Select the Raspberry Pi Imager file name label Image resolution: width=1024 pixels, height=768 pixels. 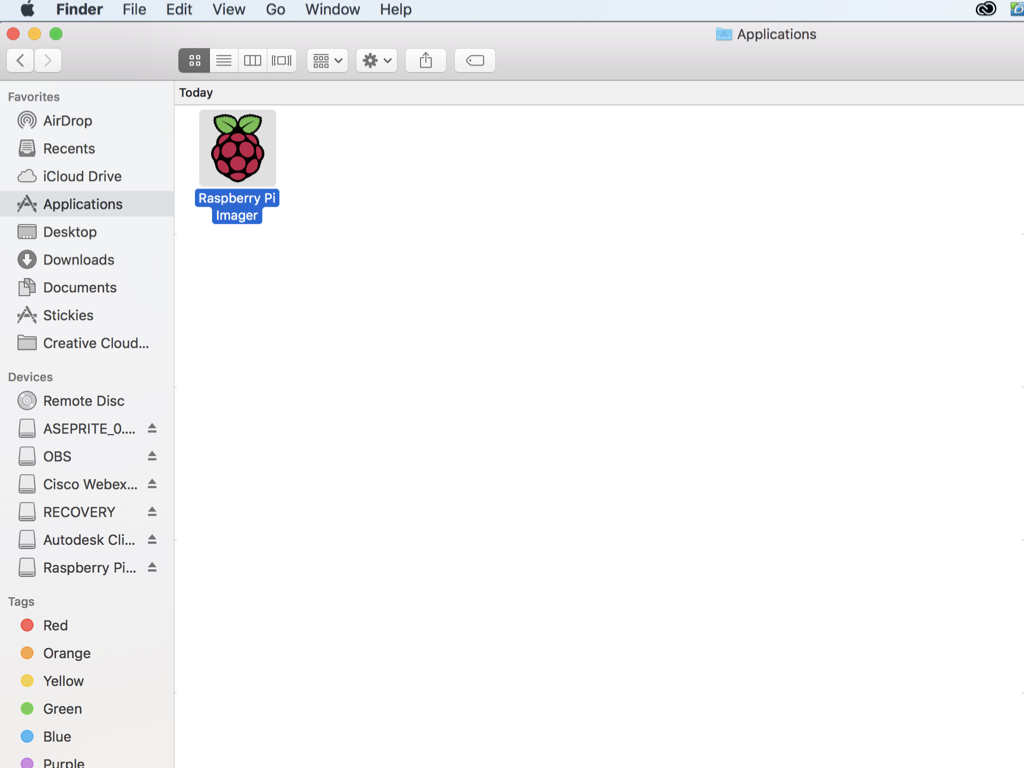pyautogui.click(x=237, y=206)
